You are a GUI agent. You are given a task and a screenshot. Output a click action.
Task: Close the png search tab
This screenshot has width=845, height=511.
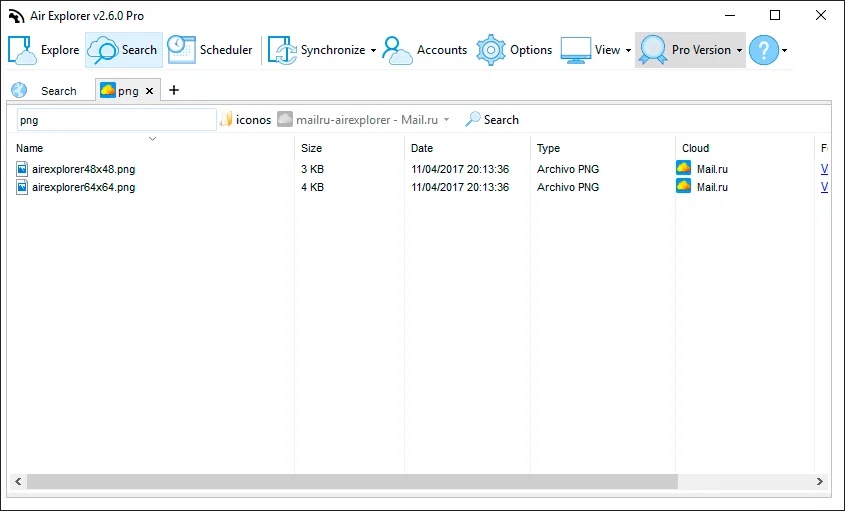click(x=149, y=91)
